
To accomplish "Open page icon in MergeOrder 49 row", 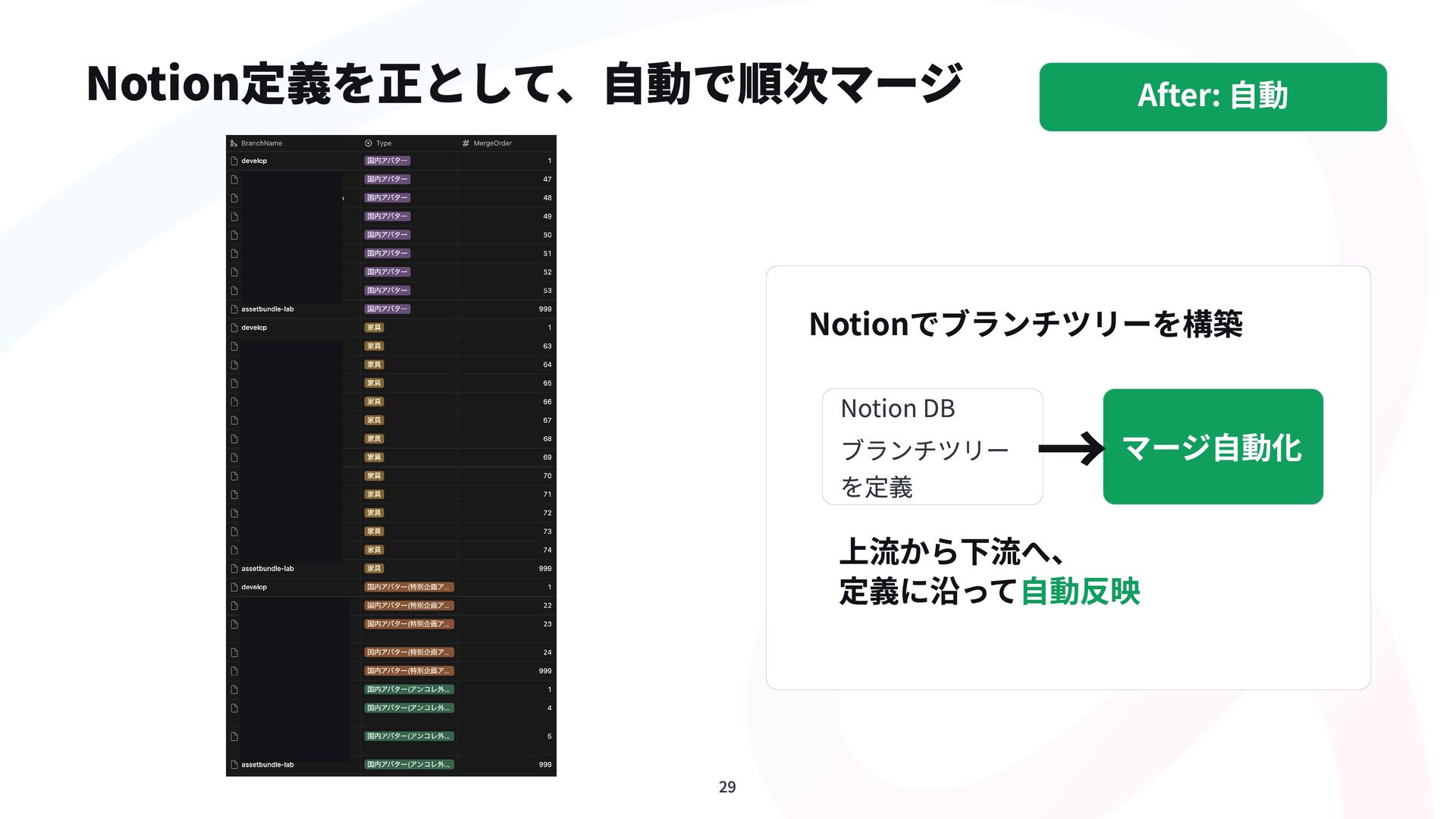I will [x=234, y=217].
